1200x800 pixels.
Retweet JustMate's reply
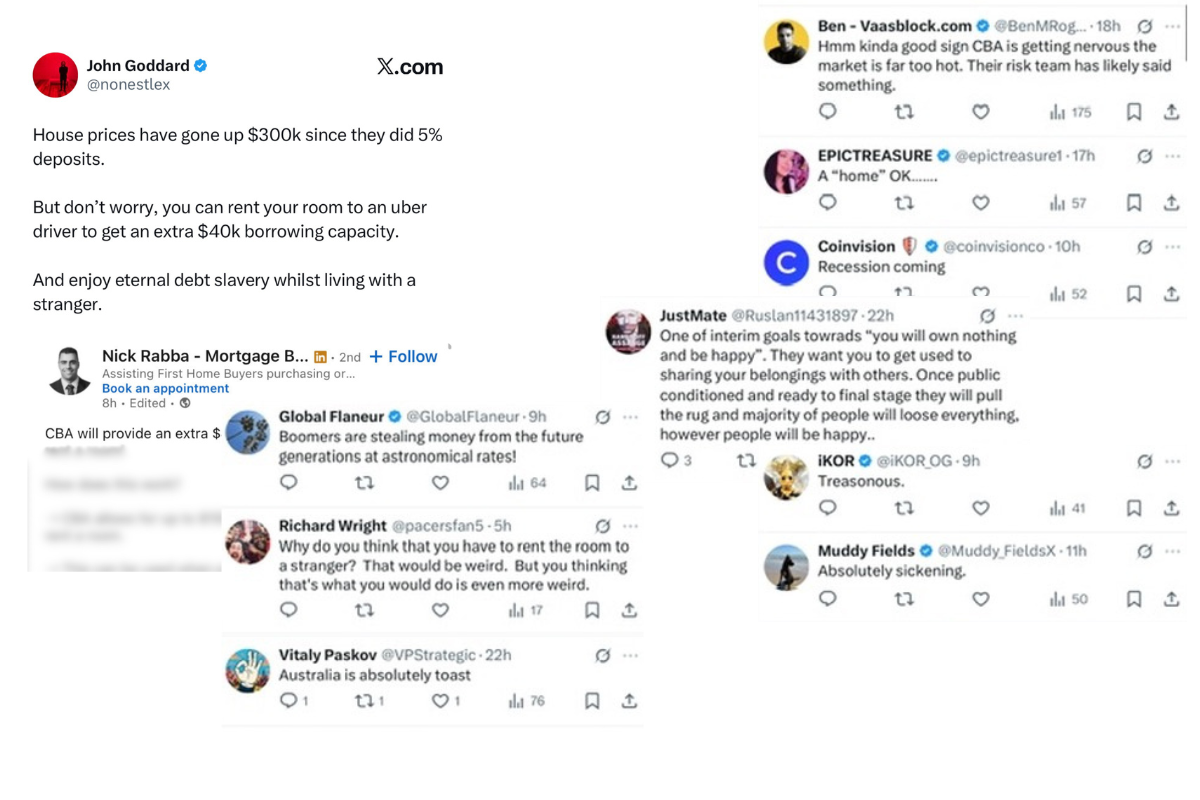click(x=746, y=461)
